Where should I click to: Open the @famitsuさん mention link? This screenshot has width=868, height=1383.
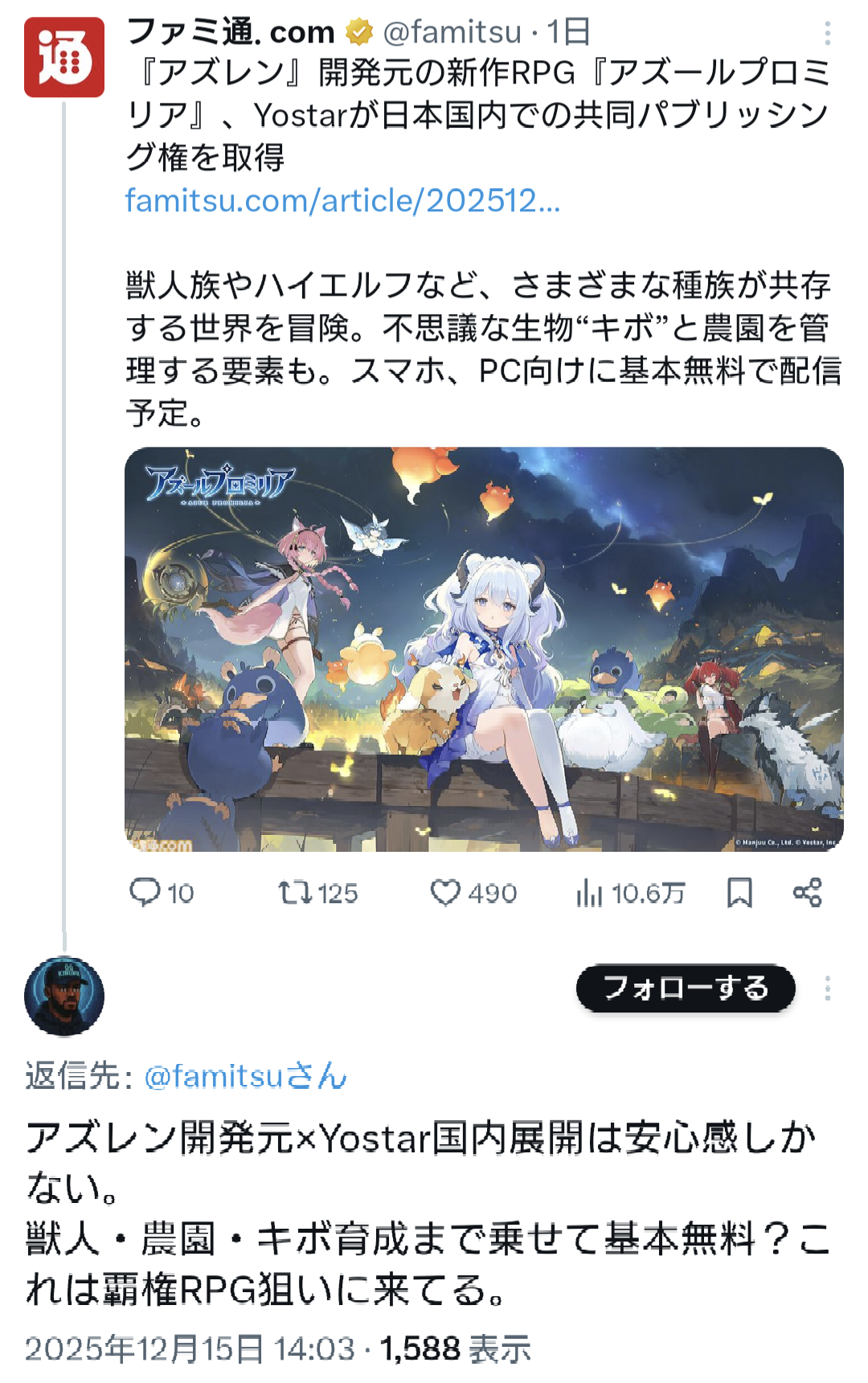coord(245,1075)
